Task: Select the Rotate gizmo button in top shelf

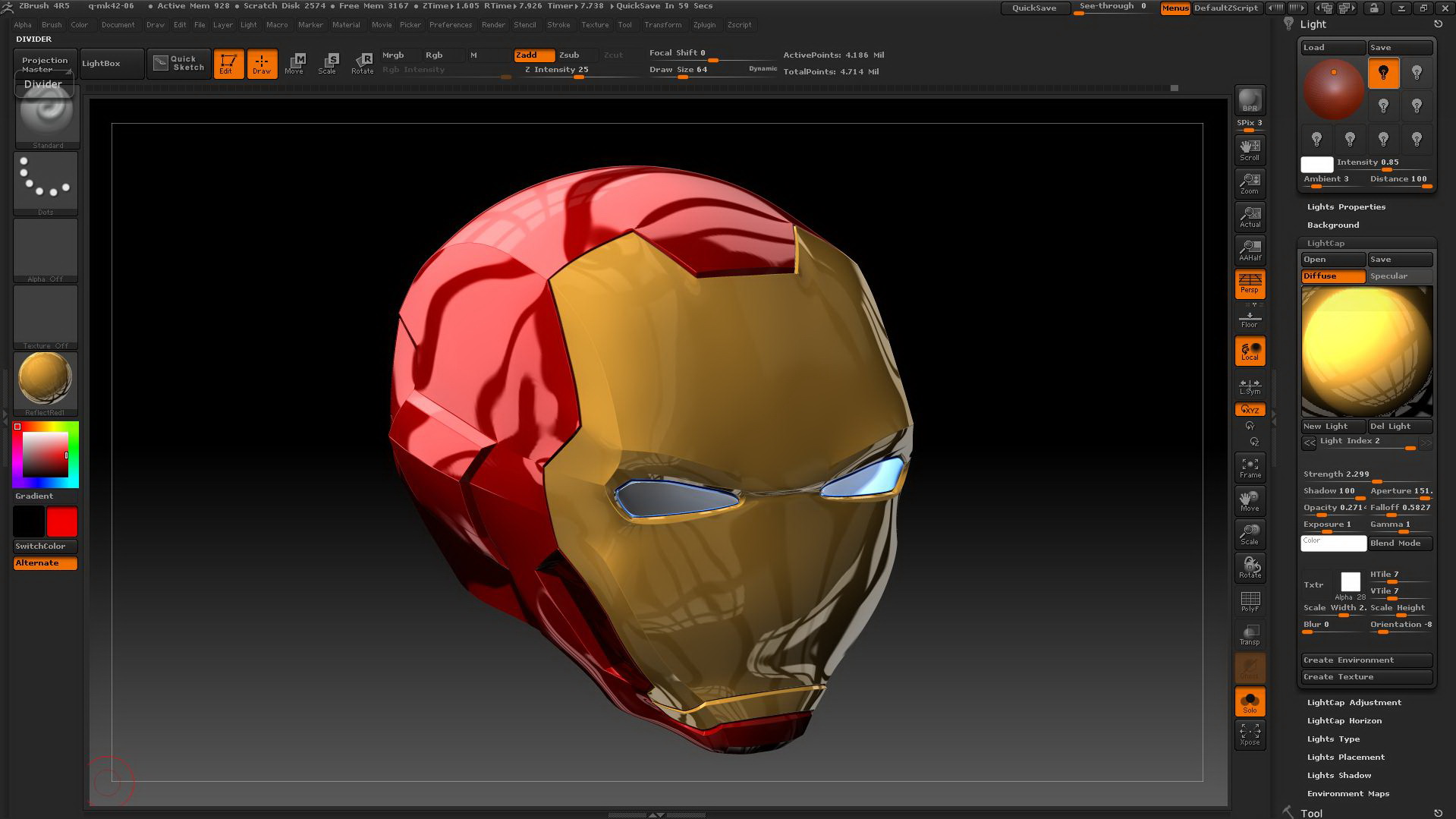Action: tap(362, 64)
